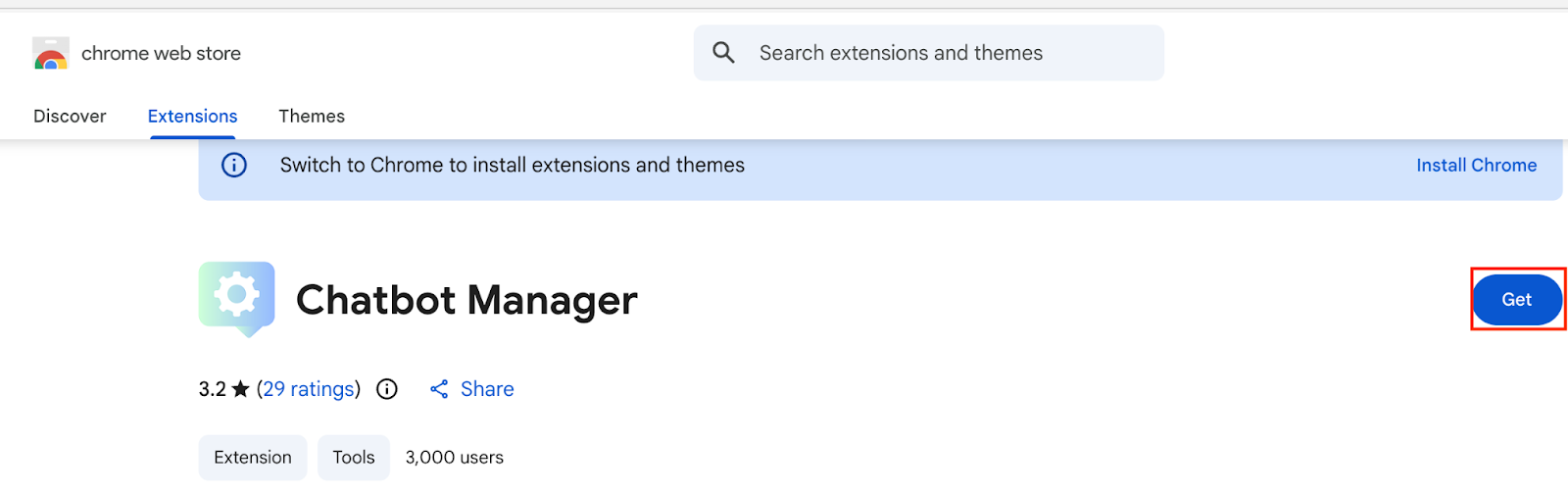Click the info icon in the blue banner
1568x494 pixels.
click(x=234, y=165)
